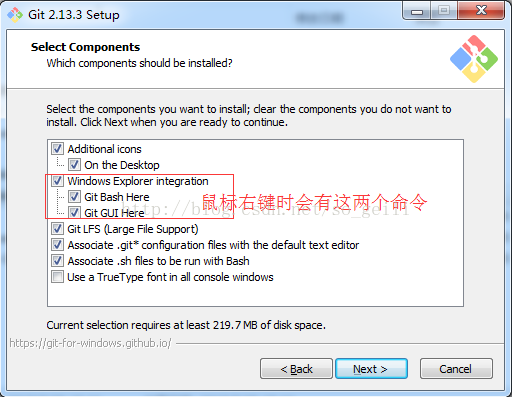This screenshot has width=512, height=397.
Task: Uncheck Associate .git* configuration files option
Action: (57, 245)
